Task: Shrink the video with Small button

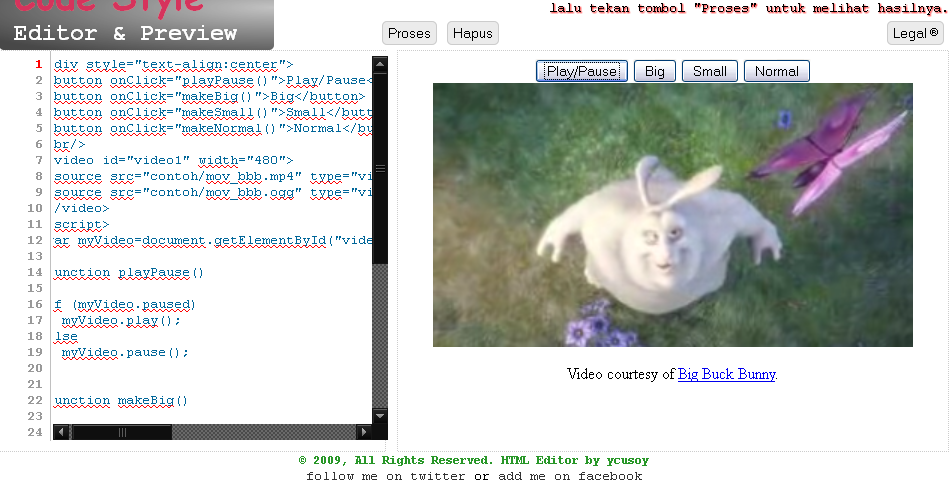Action: [709, 71]
